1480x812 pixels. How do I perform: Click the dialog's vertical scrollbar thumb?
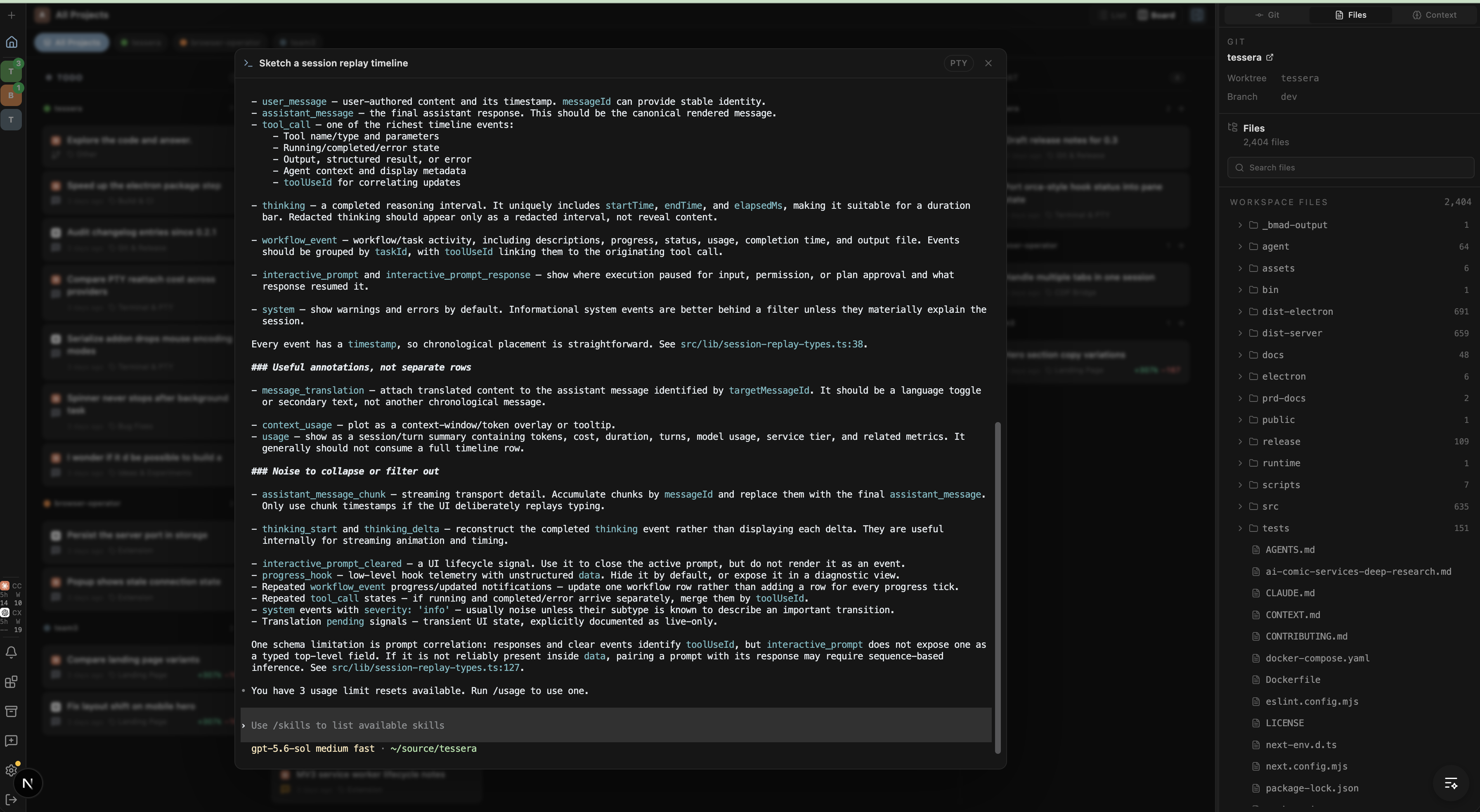pos(998,588)
